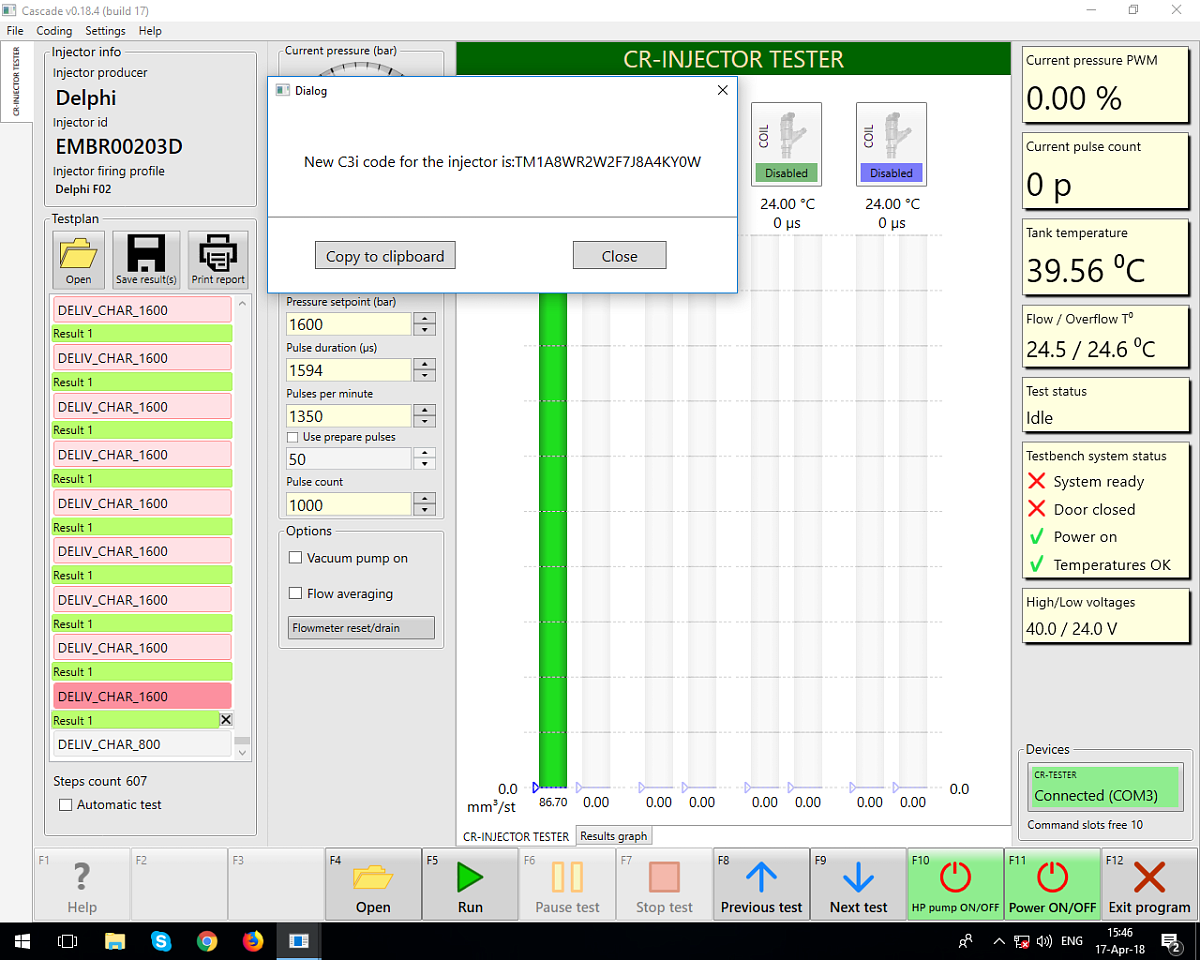Select the highlighted darker DELIV_CHAR_1600 step
The width and height of the screenshot is (1200, 960).
(141, 696)
